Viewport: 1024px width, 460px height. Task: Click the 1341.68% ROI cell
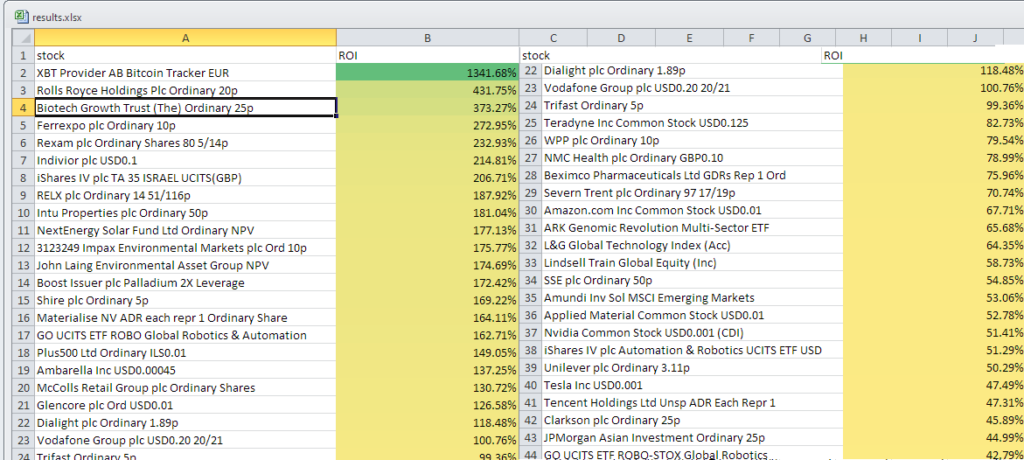(428, 73)
